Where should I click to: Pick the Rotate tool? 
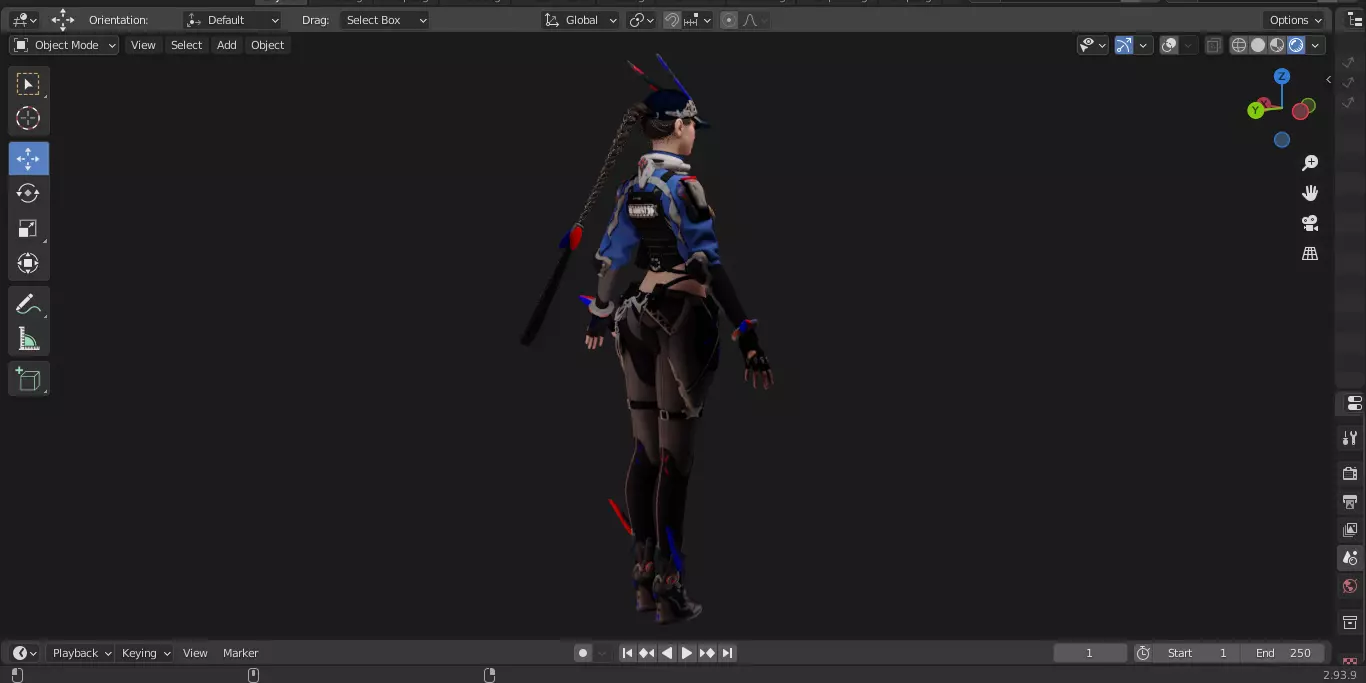28,193
